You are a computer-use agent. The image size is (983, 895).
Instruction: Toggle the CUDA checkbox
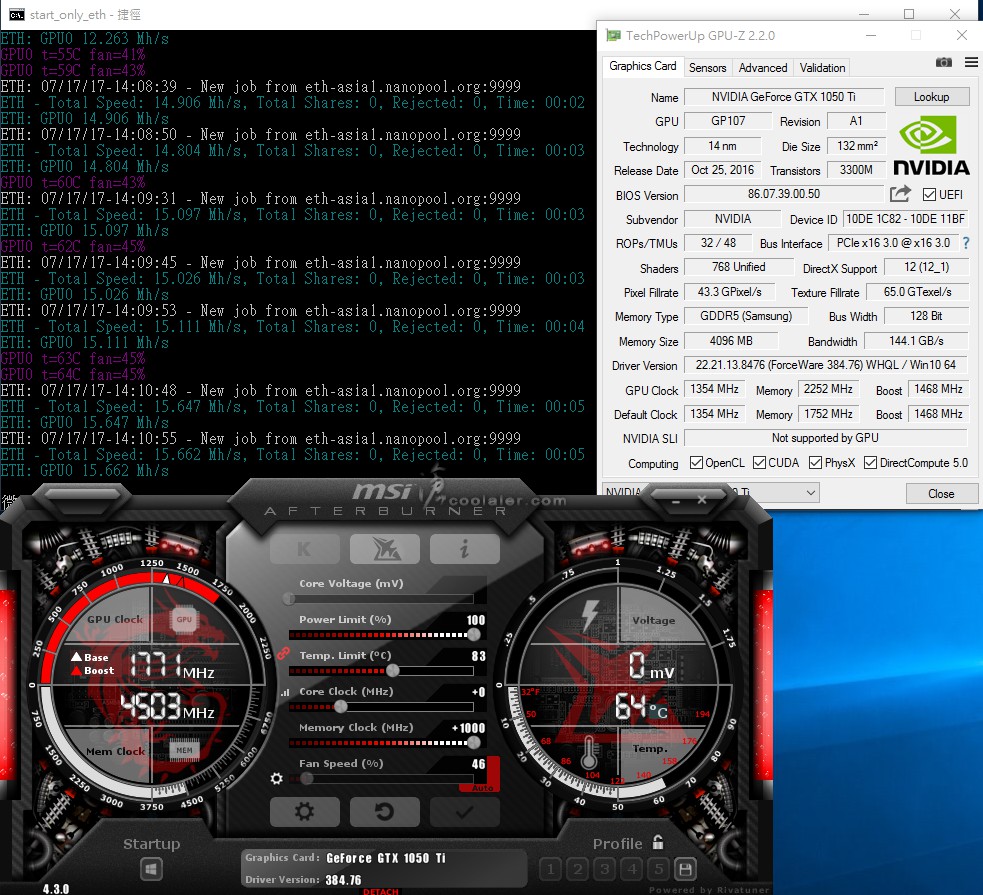point(759,463)
